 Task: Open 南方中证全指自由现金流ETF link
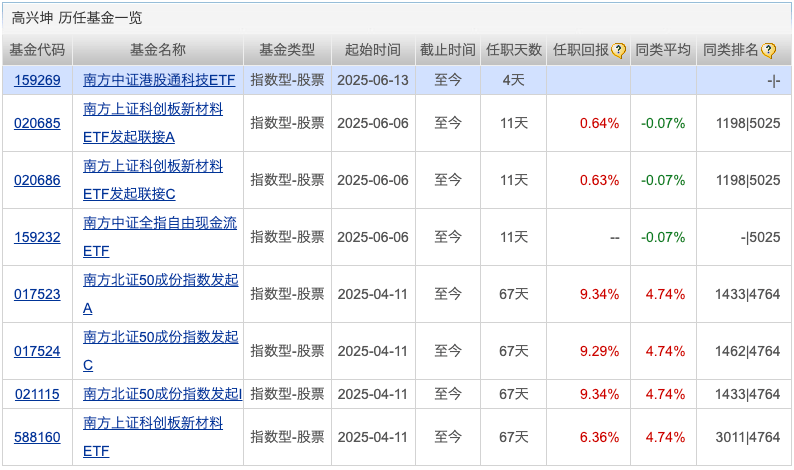click(x=160, y=237)
